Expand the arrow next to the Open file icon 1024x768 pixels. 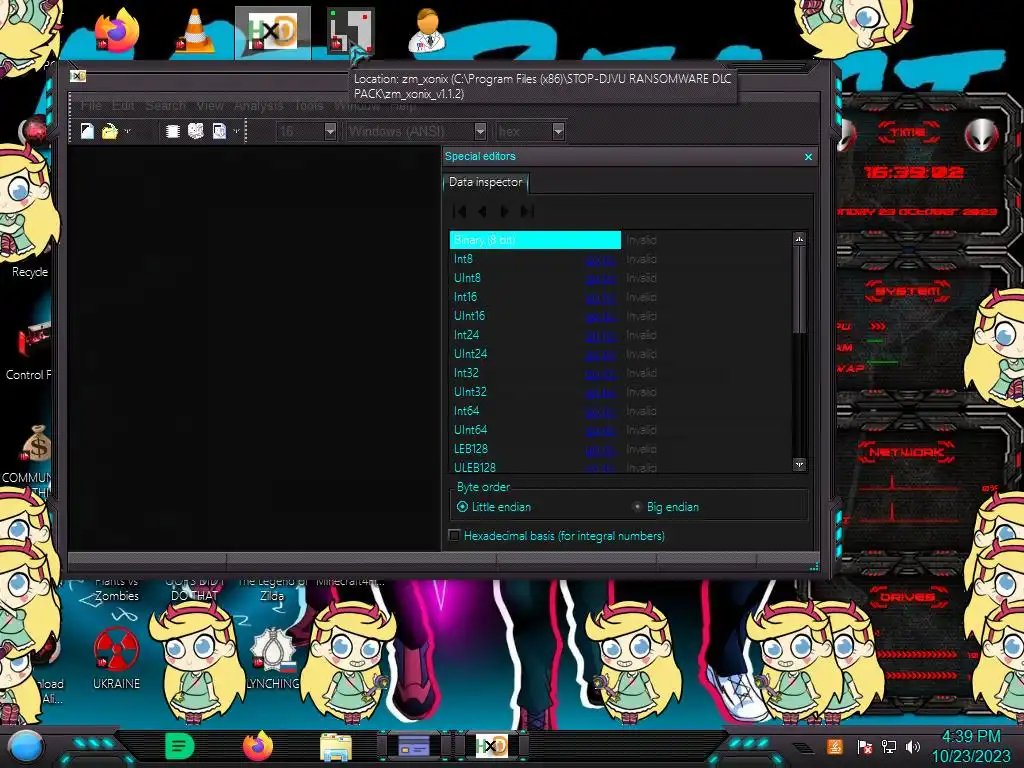tap(127, 131)
